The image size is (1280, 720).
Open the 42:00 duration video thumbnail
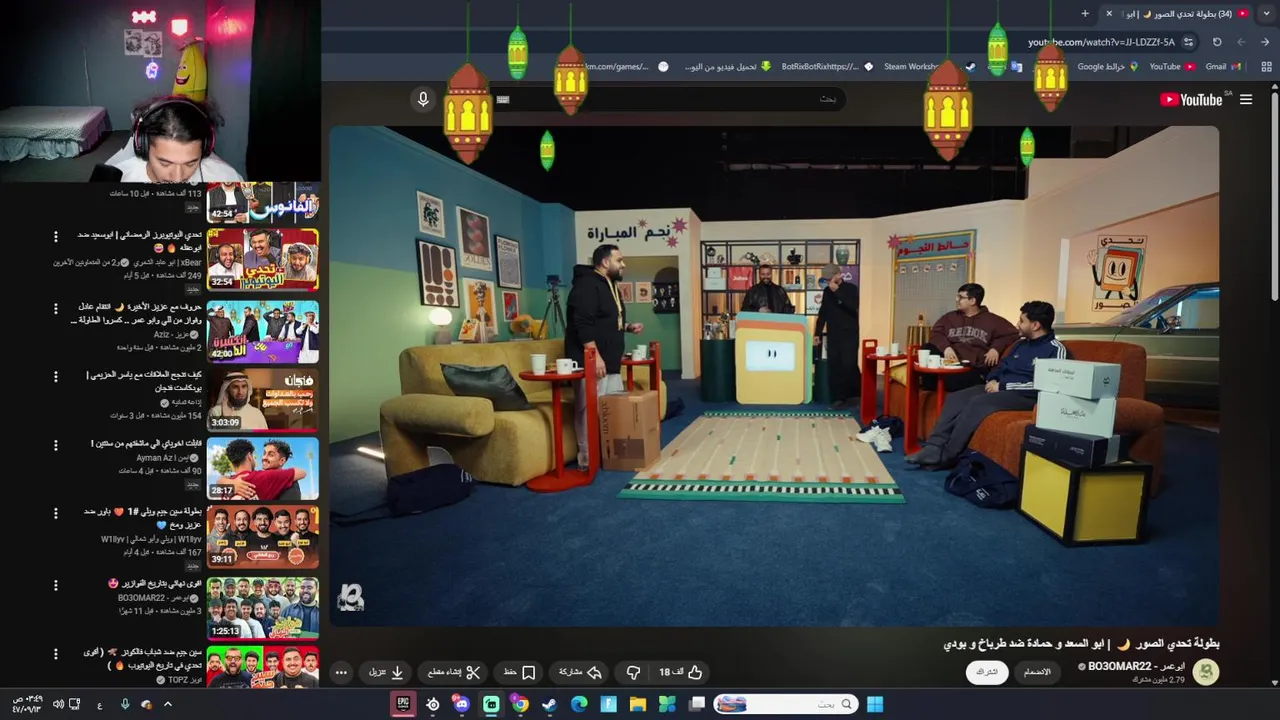(x=263, y=332)
